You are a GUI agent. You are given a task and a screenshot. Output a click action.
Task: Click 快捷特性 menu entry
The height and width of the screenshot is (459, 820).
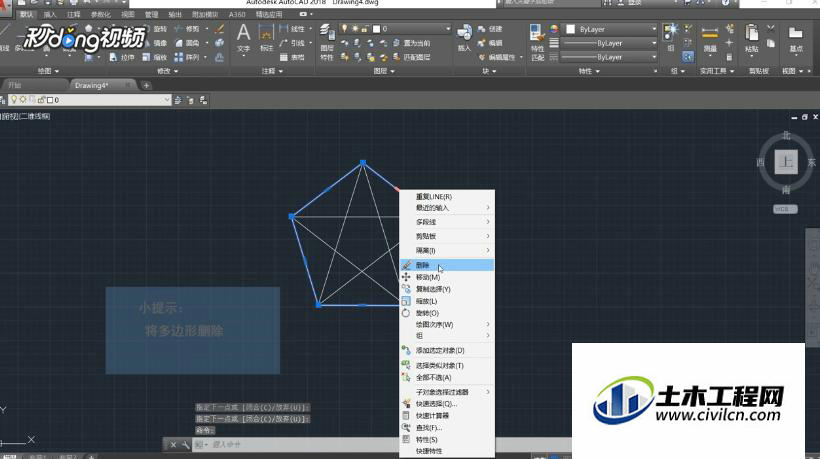pyautogui.click(x=447, y=451)
